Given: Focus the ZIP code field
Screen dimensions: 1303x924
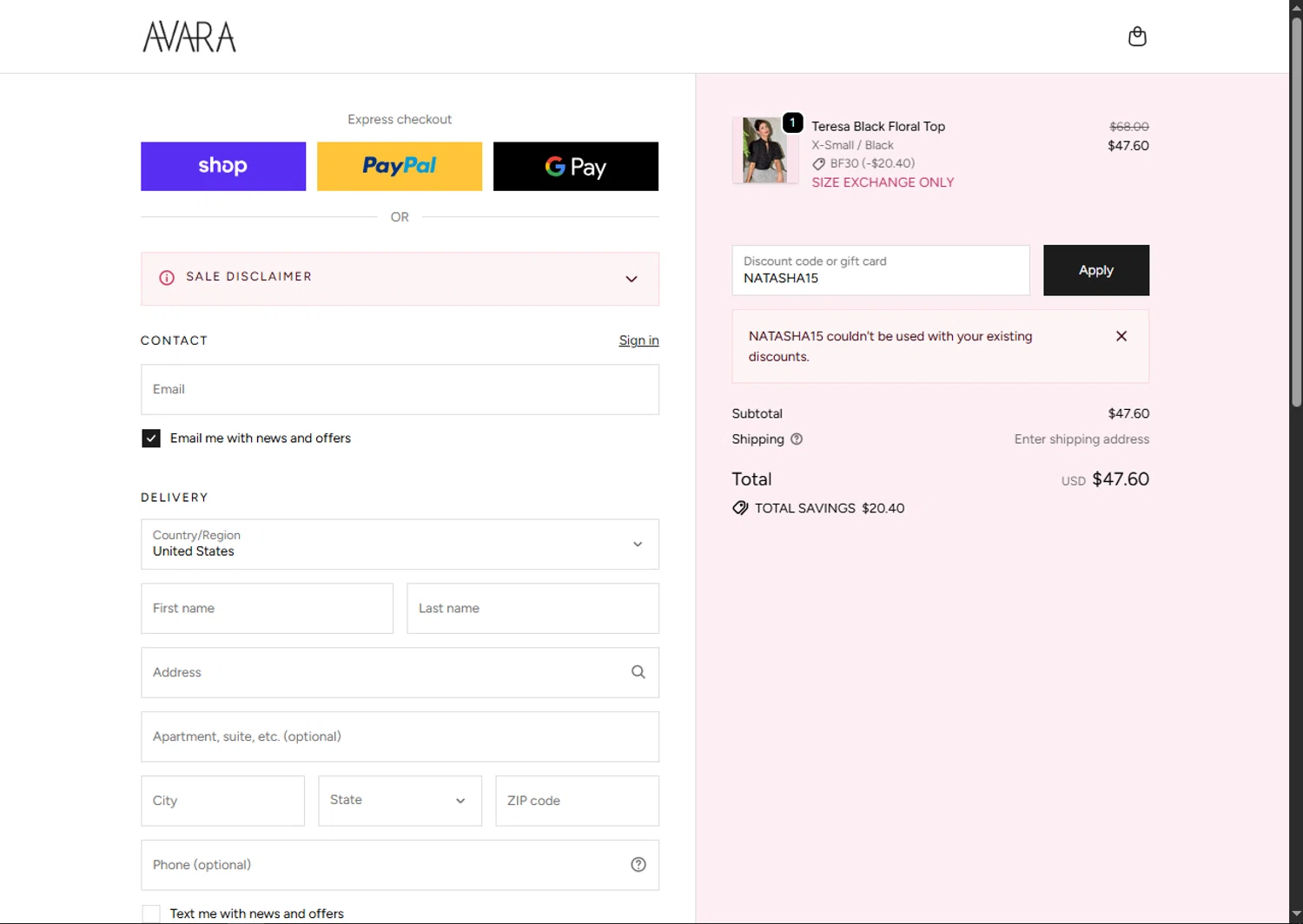Looking at the screenshot, I should [x=577, y=801].
